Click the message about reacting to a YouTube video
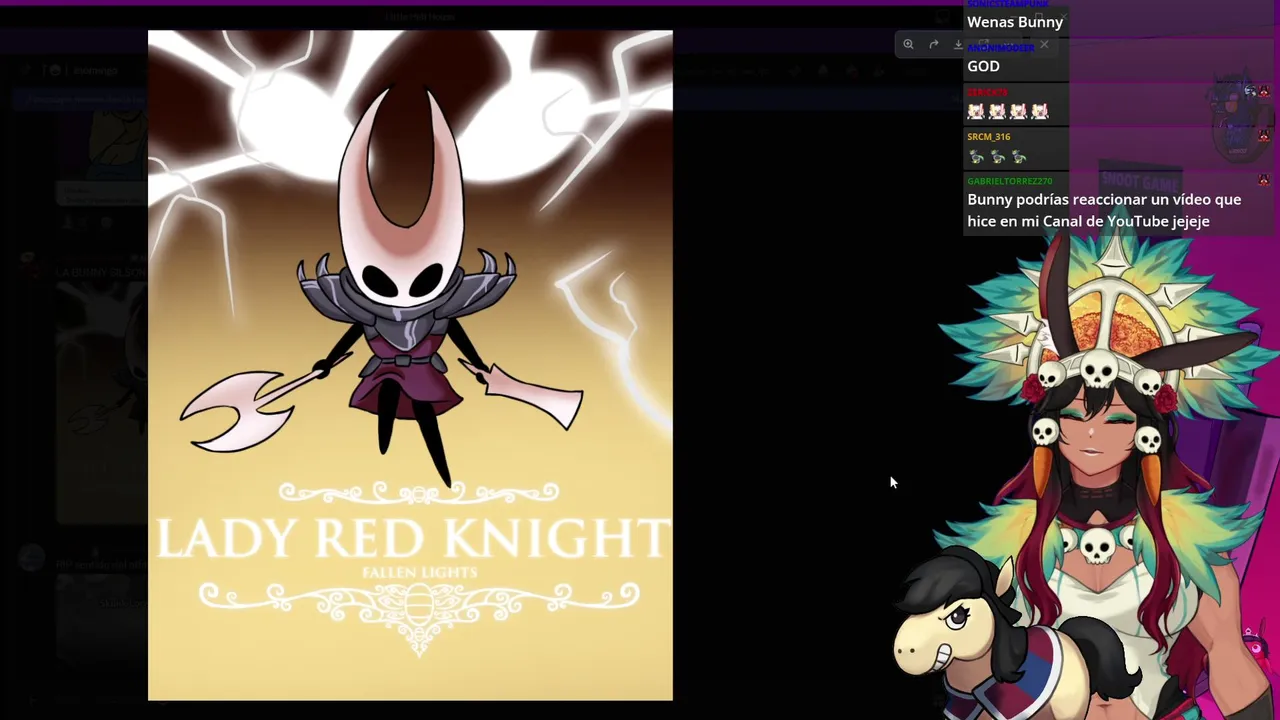Viewport: 1280px width, 720px height. tap(1104, 210)
